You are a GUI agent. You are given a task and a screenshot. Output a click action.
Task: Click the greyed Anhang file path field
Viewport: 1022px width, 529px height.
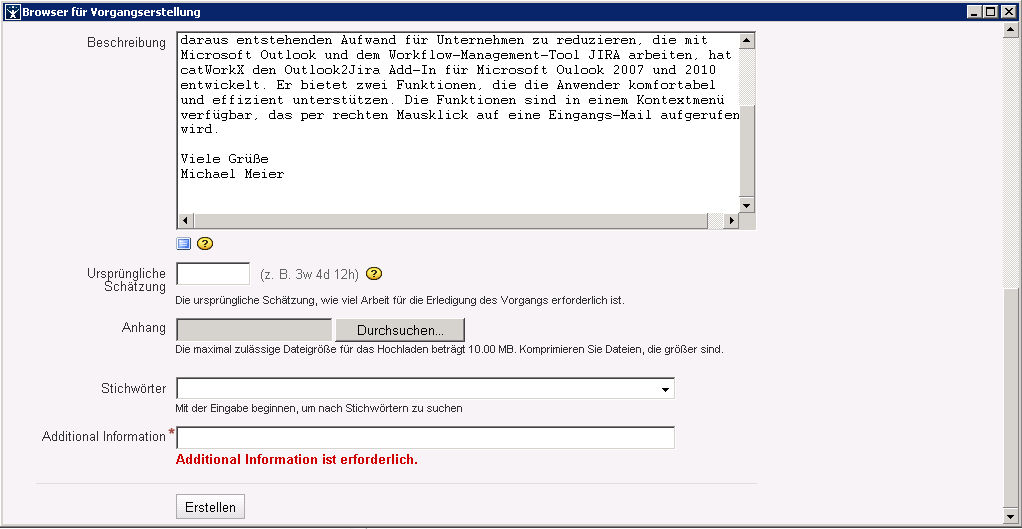tap(254, 330)
